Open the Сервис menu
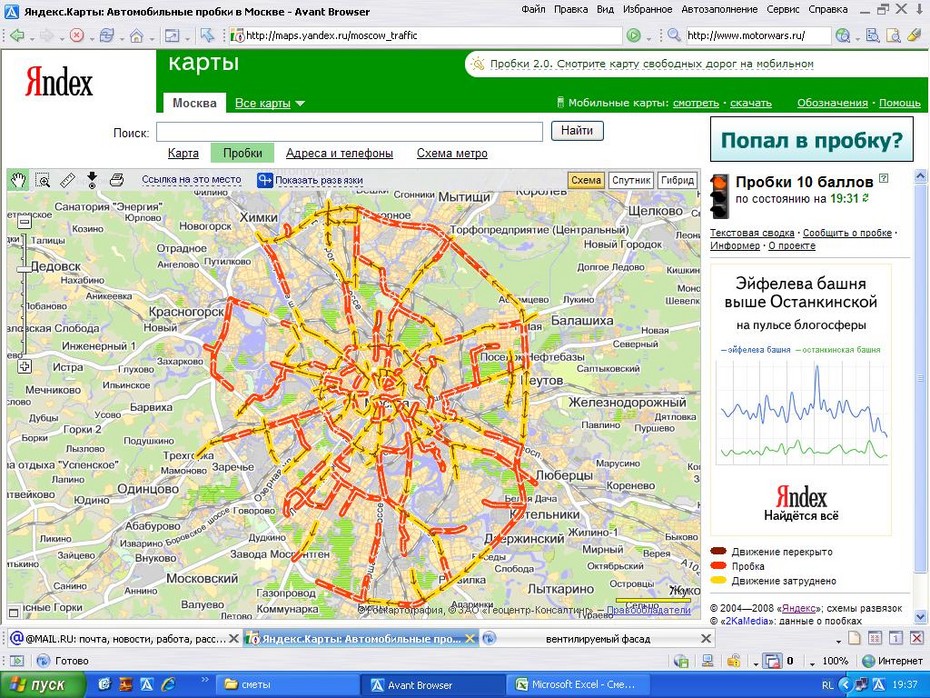The width and height of the screenshot is (930, 698). 783,9
